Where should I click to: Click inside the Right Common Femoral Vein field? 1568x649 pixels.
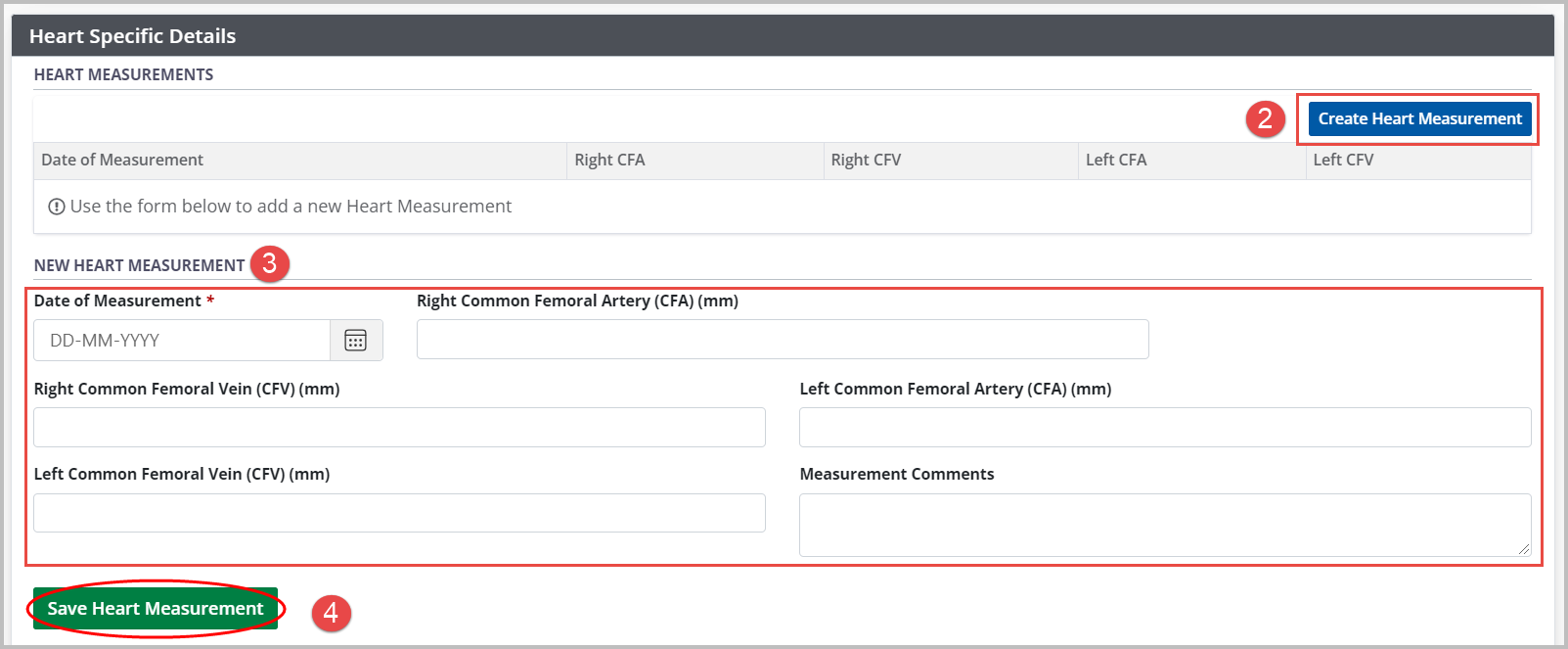(399, 427)
